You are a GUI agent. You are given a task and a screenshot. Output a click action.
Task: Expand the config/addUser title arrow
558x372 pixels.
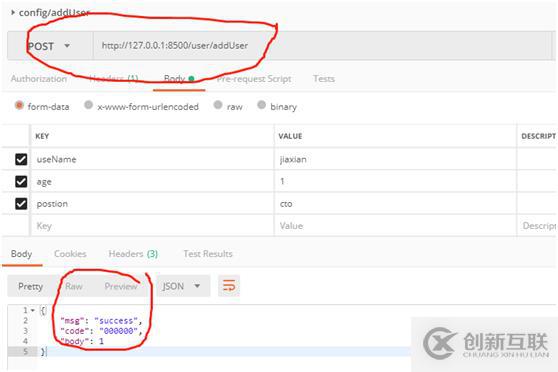pos(13,12)
